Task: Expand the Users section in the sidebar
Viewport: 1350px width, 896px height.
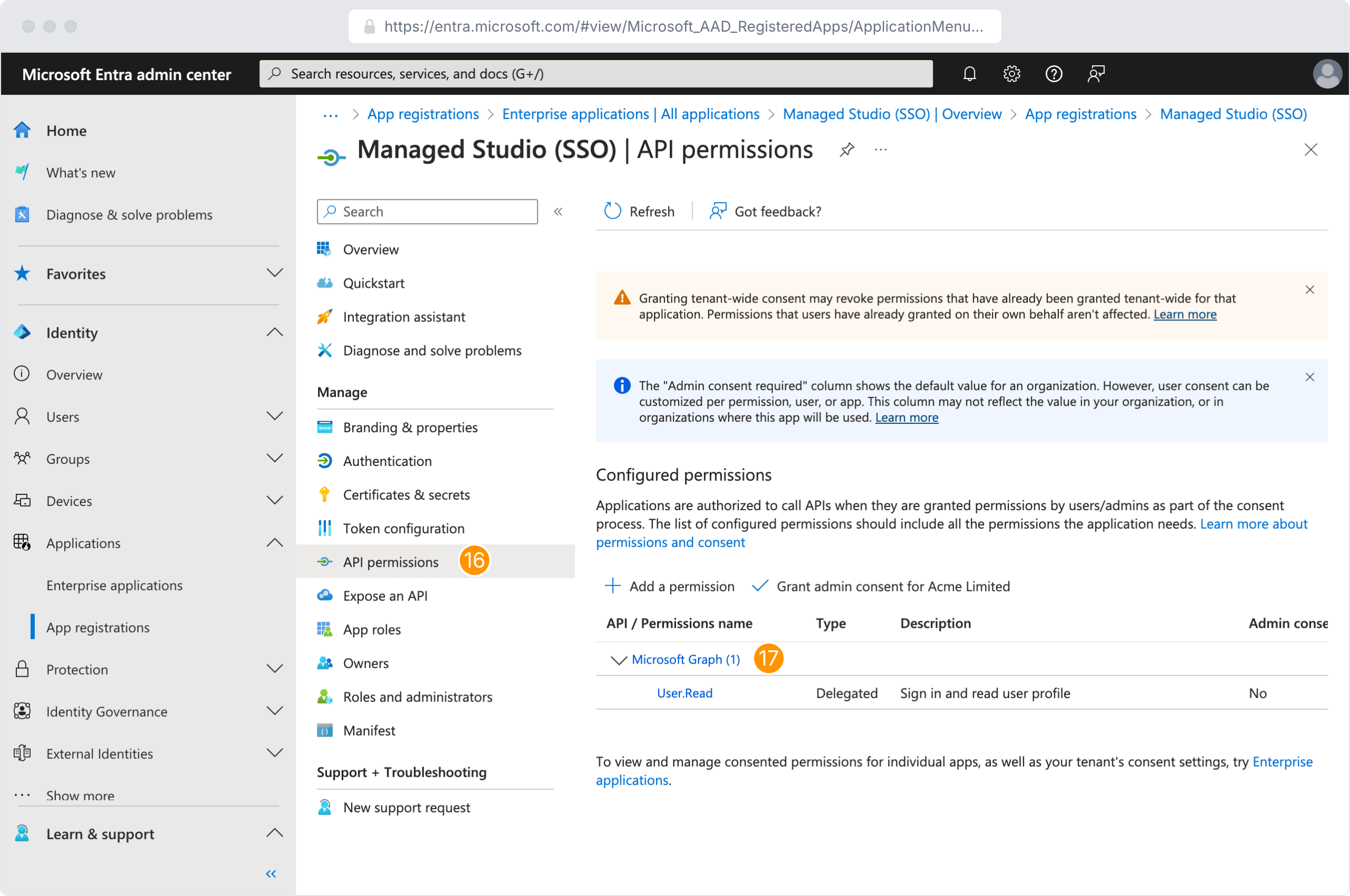Action: [x=274, y=416]
